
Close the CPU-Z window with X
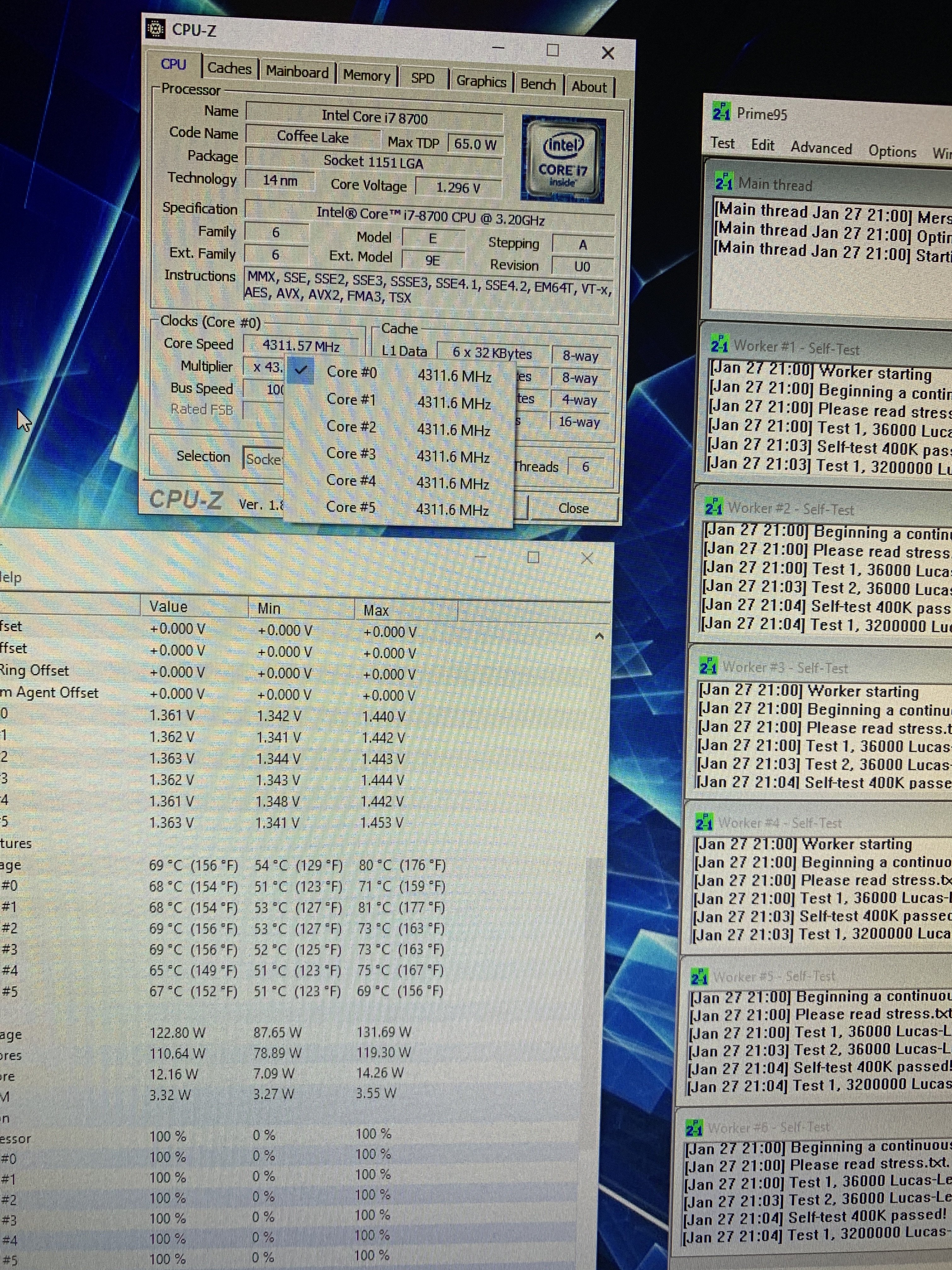pyautogui.click(x=608, y=54)
